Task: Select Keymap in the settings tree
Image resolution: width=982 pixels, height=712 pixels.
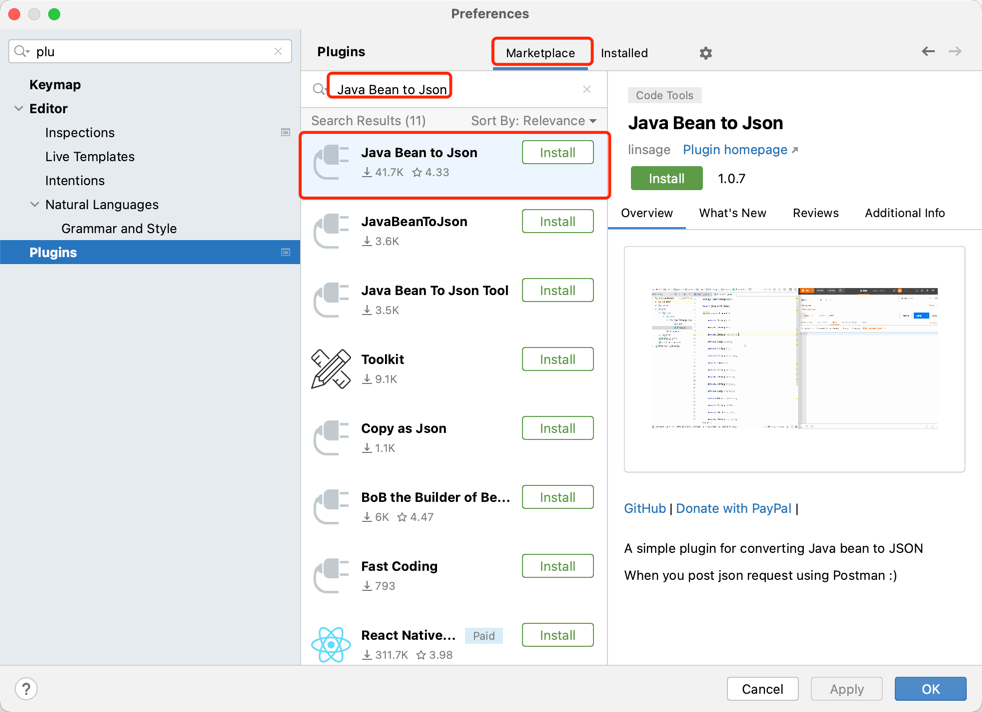Action: (55, 85)
